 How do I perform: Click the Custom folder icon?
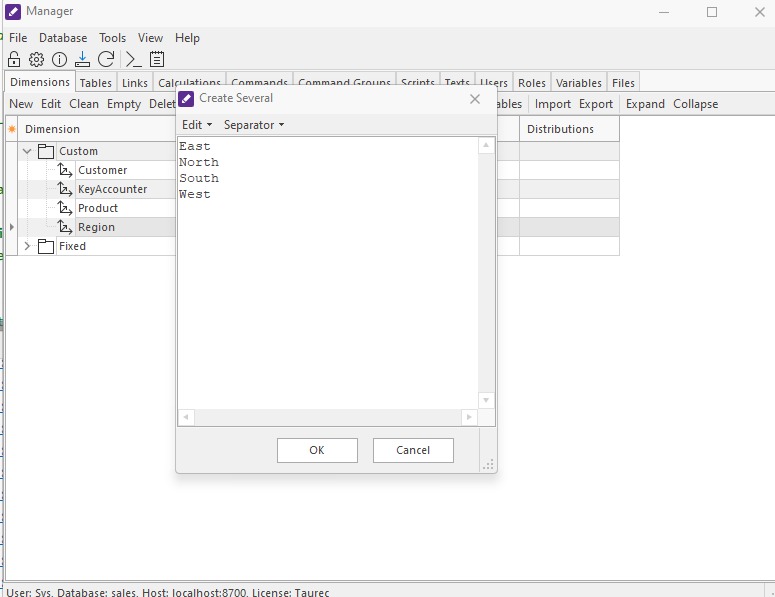pos(46,151)
